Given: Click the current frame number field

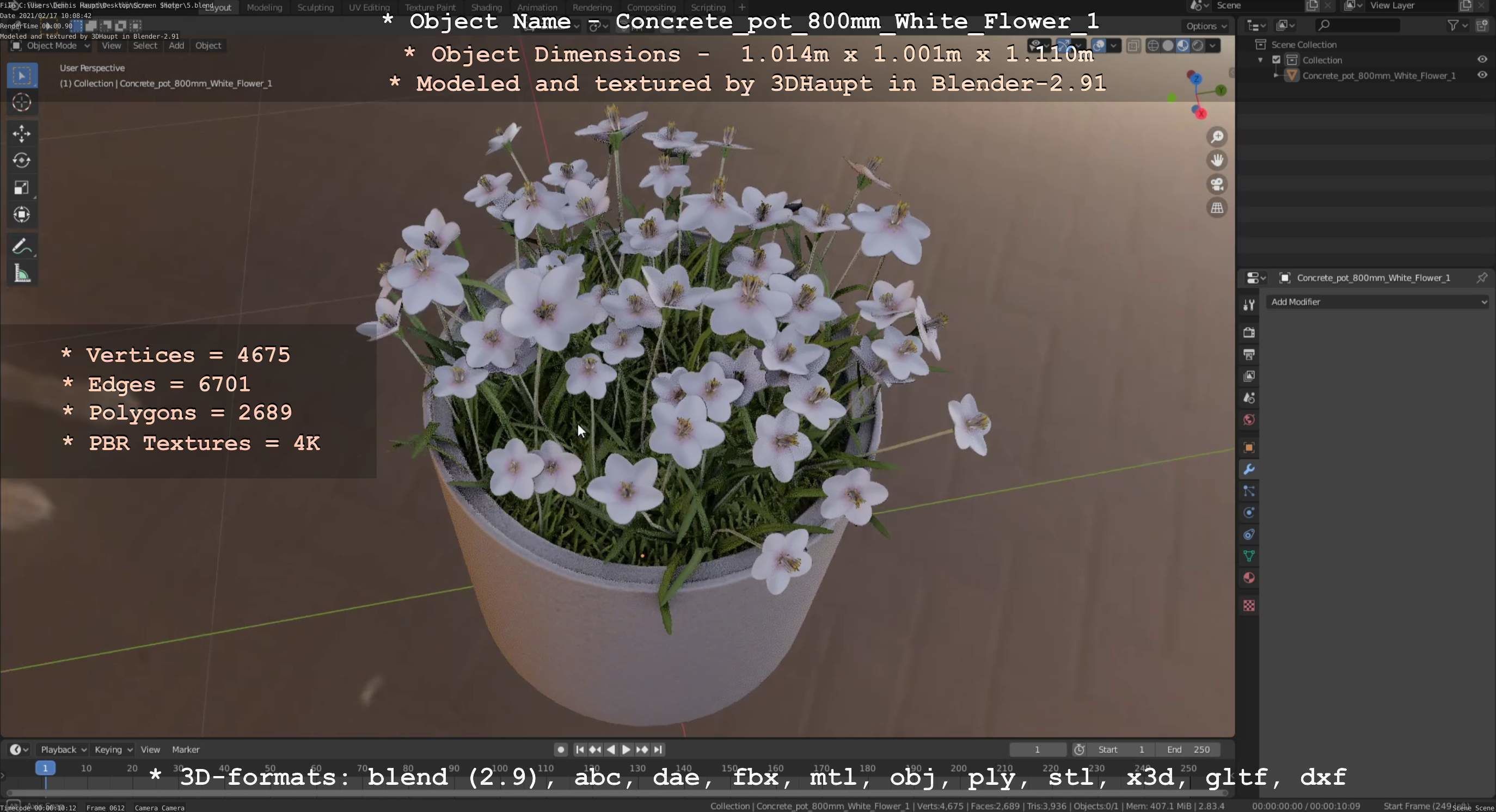Looking at the screenshot, I should coord(1037,750).
